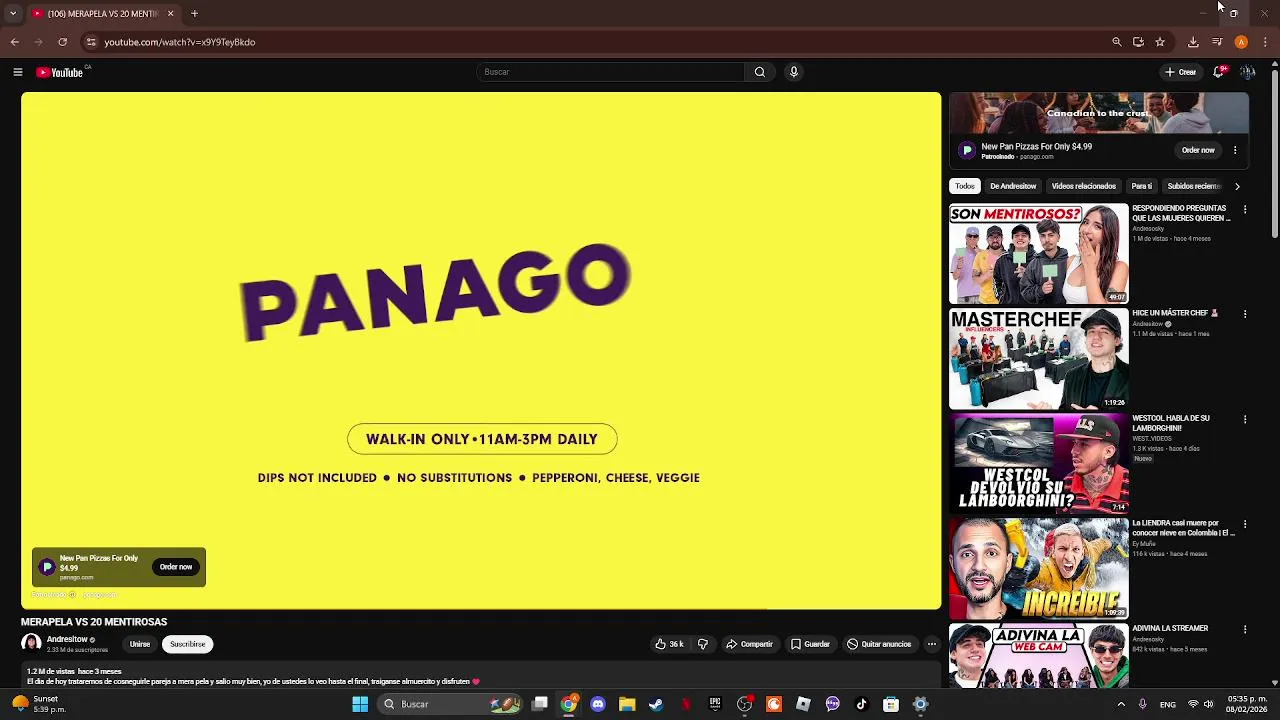Open options for the sidebar Panago ad
This screenshot has width=1280, height=720.
[x=1235, y=150]
